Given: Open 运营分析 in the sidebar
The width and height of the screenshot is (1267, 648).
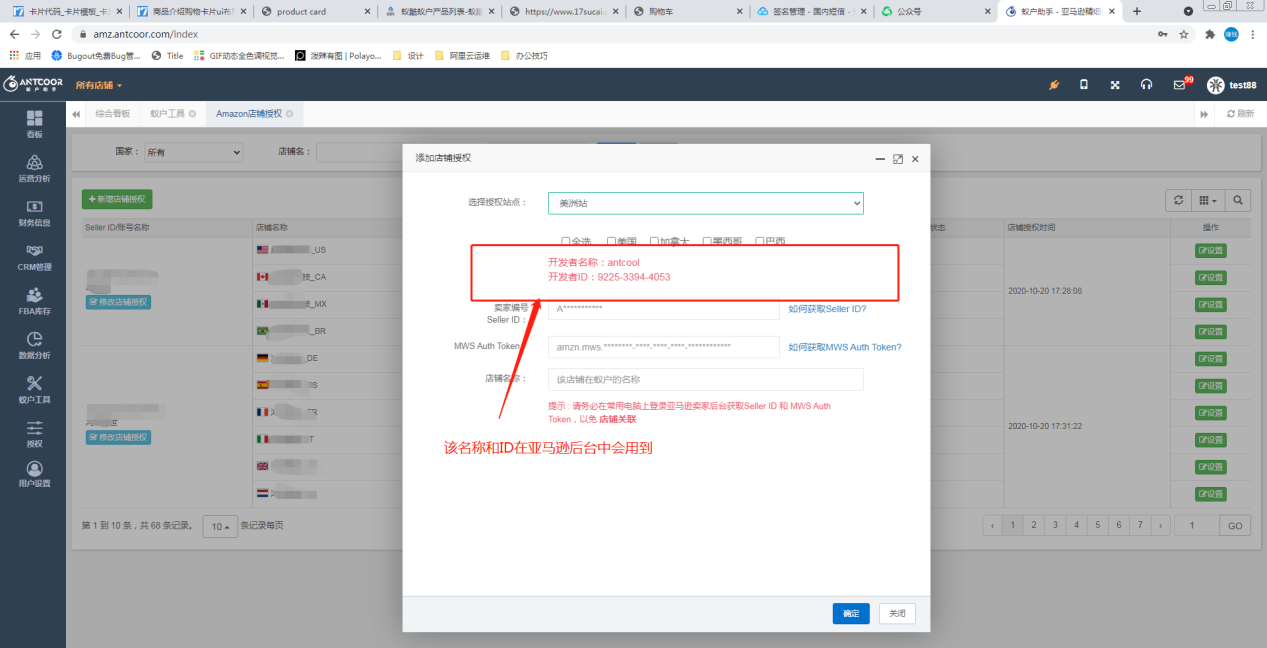Looking at the screenshot, I should point(34,168).
